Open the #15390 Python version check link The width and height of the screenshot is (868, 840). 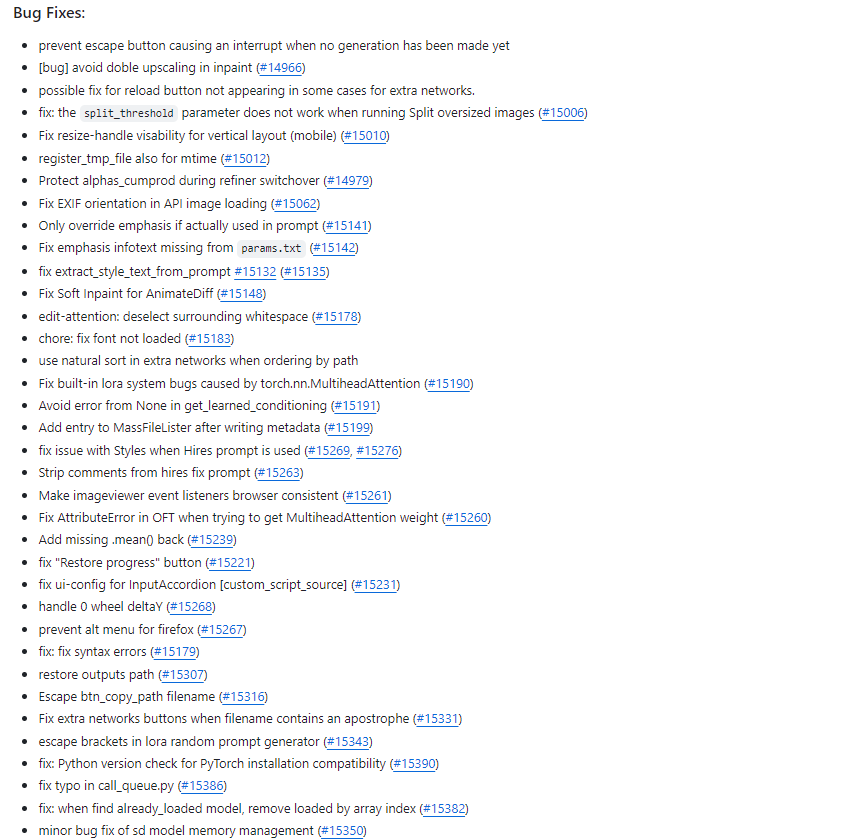click(x=415, y=764)
